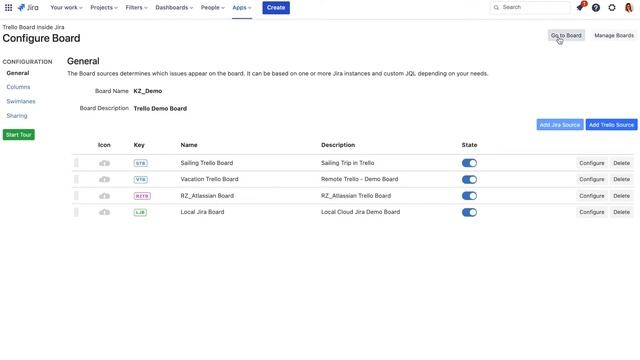Select General in the configuration sidebar
This screenshot has width=640, height=360.
18,73
